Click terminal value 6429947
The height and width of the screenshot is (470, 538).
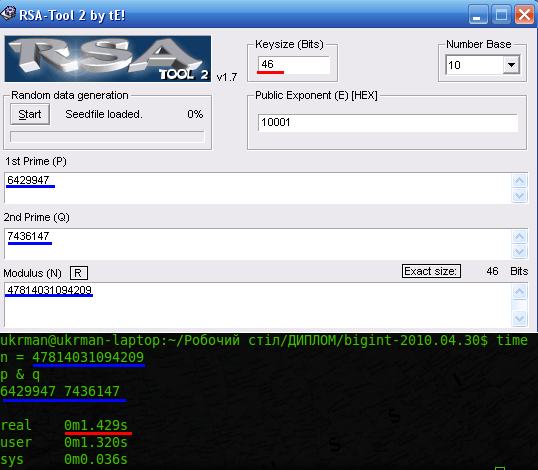[x=28, y=391]
